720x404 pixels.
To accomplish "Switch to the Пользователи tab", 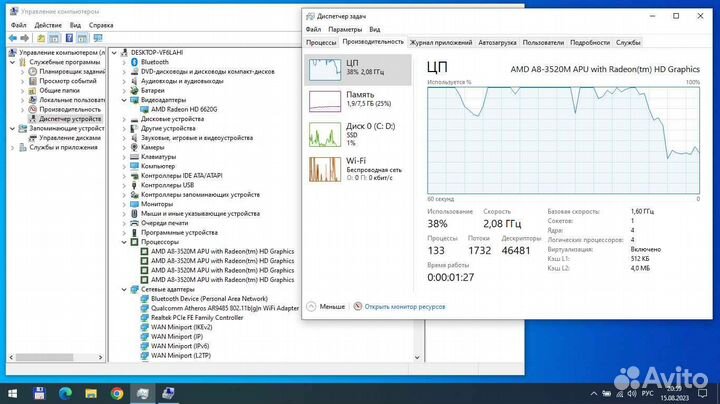I will click(543, 42).
